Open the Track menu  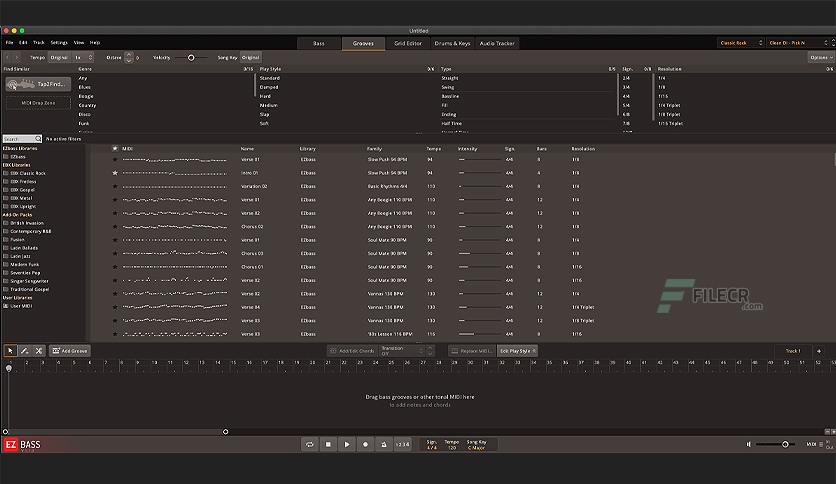coord(38,43)
